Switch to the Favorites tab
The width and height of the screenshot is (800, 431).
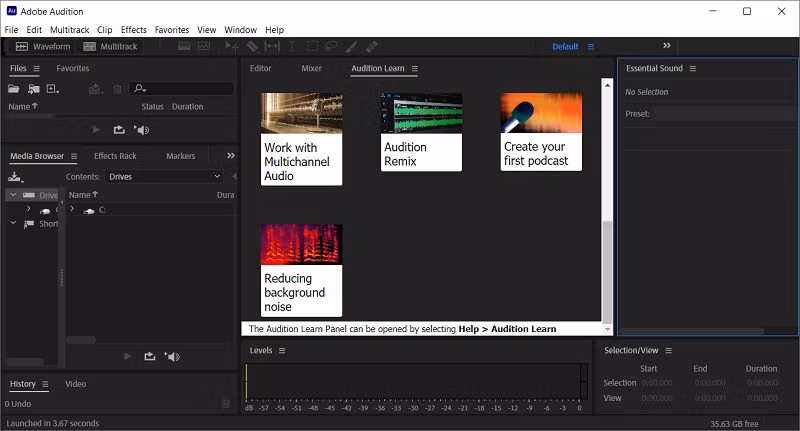pyautogui.click(x=72, y=68)
